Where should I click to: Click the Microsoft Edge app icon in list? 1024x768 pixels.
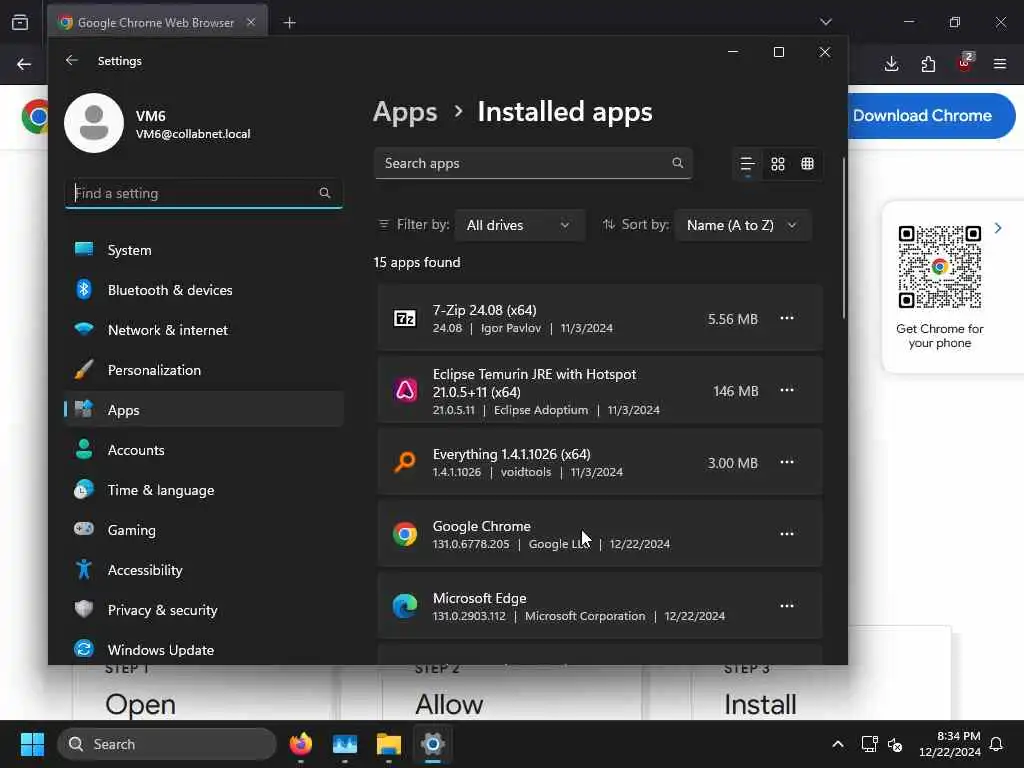(405, 606)
